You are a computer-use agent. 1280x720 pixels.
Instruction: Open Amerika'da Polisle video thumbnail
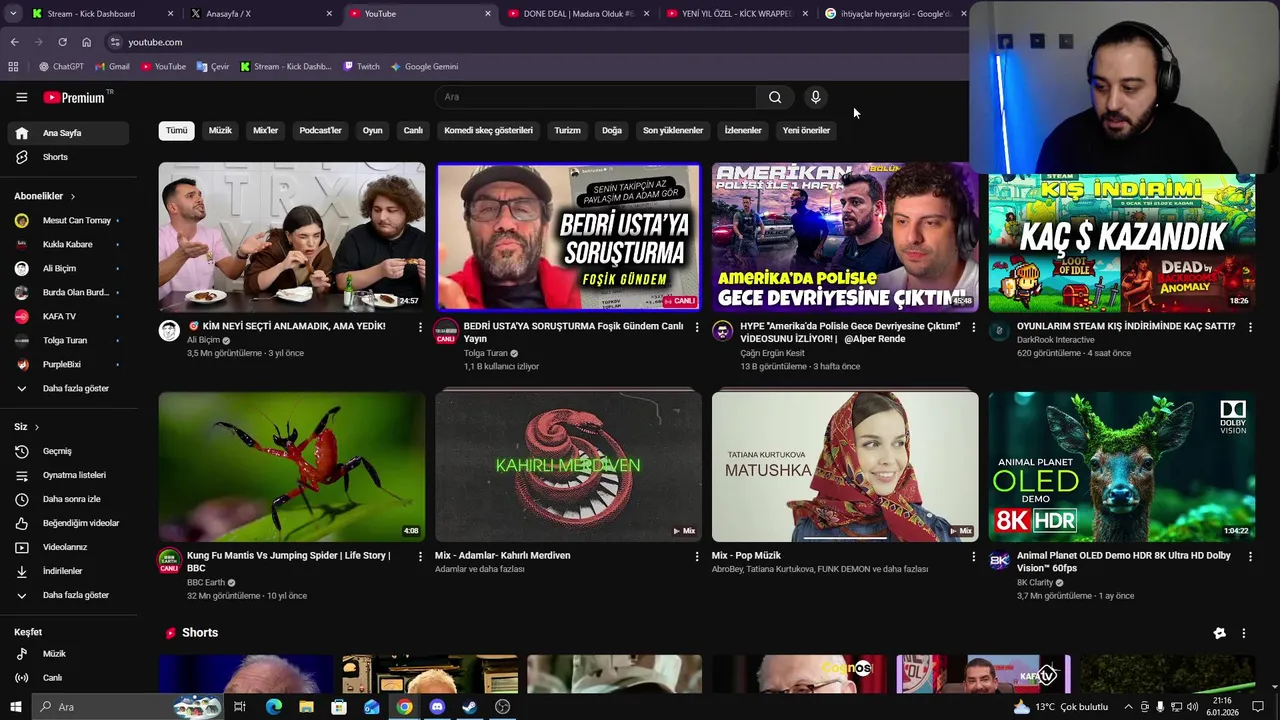coord(845,237)
